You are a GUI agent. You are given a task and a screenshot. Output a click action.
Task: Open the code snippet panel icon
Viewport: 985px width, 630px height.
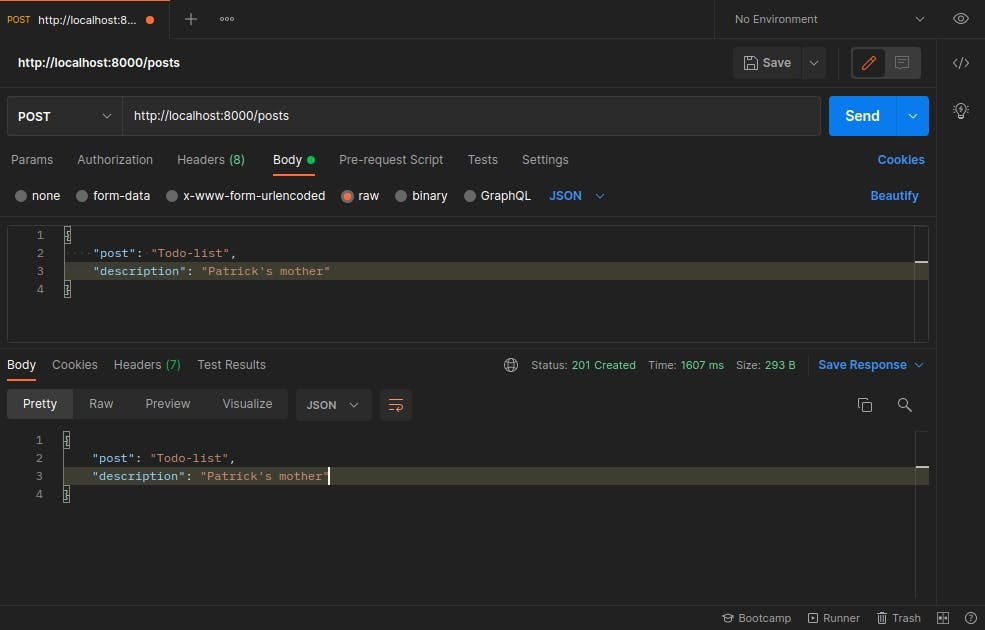(x=961, y=63)
